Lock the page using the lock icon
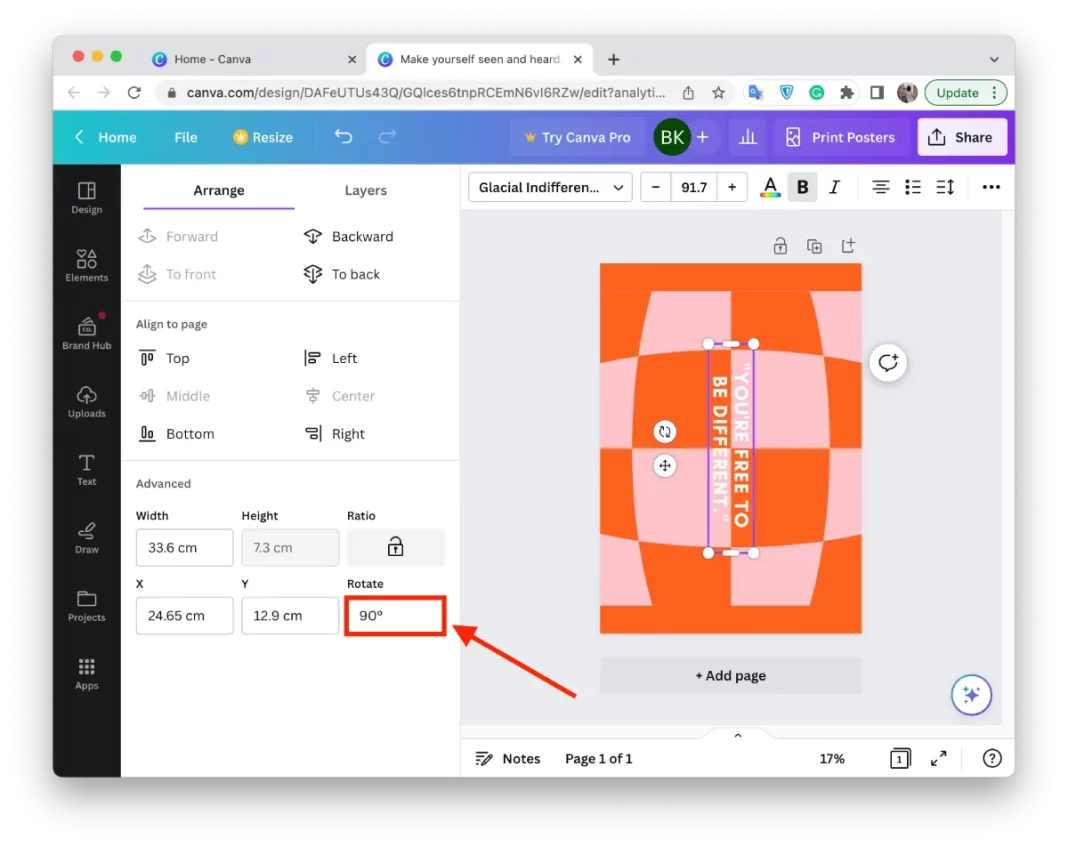This screenshot has height=847, width=1068. click(x=780, y=246)
